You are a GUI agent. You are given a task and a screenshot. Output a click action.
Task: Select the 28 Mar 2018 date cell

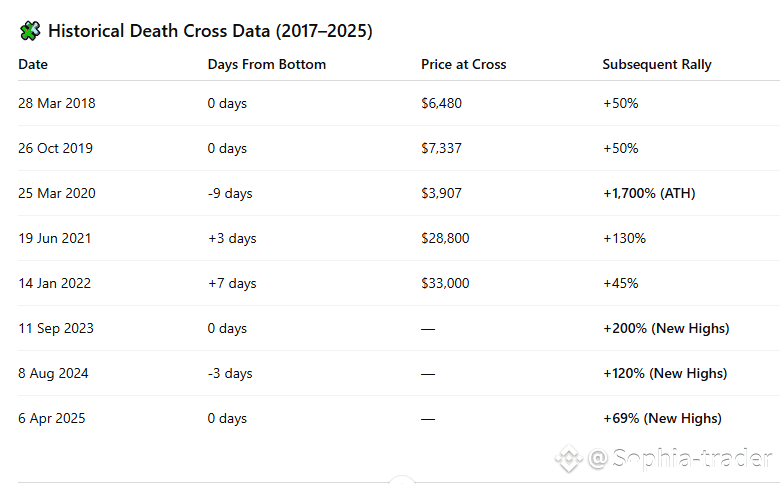[x=57, y=103]
